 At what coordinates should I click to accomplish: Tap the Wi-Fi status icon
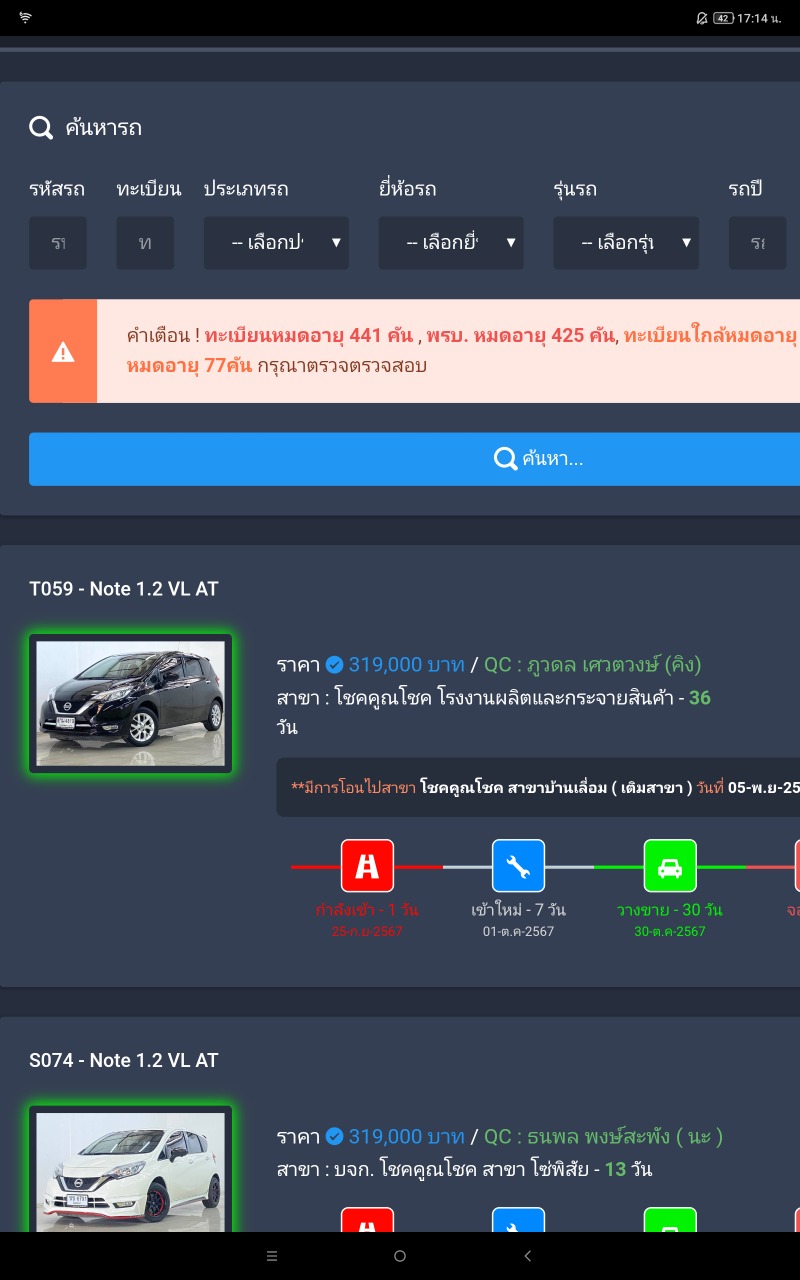(x=25, y=18)
